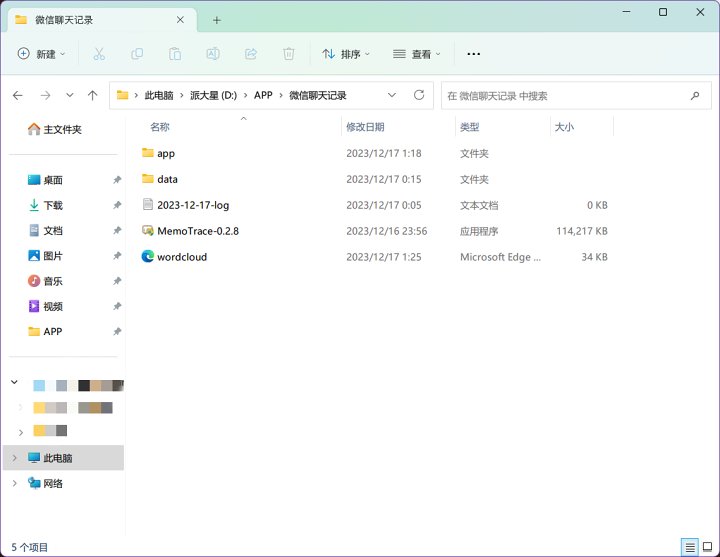Open the wordcloud Edge HTML file
The height and width of the screenshot is (557, 720).
coord(182,257)
